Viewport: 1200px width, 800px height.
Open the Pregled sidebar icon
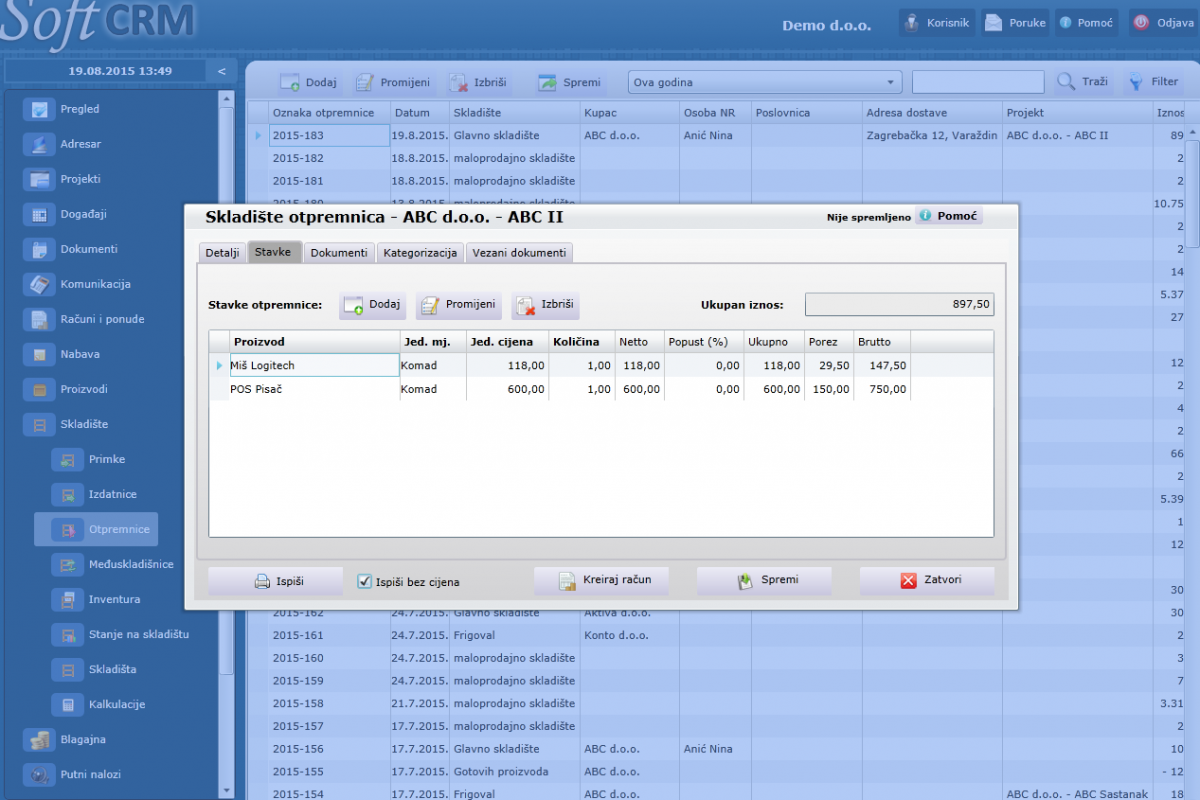tap(39, 109)
